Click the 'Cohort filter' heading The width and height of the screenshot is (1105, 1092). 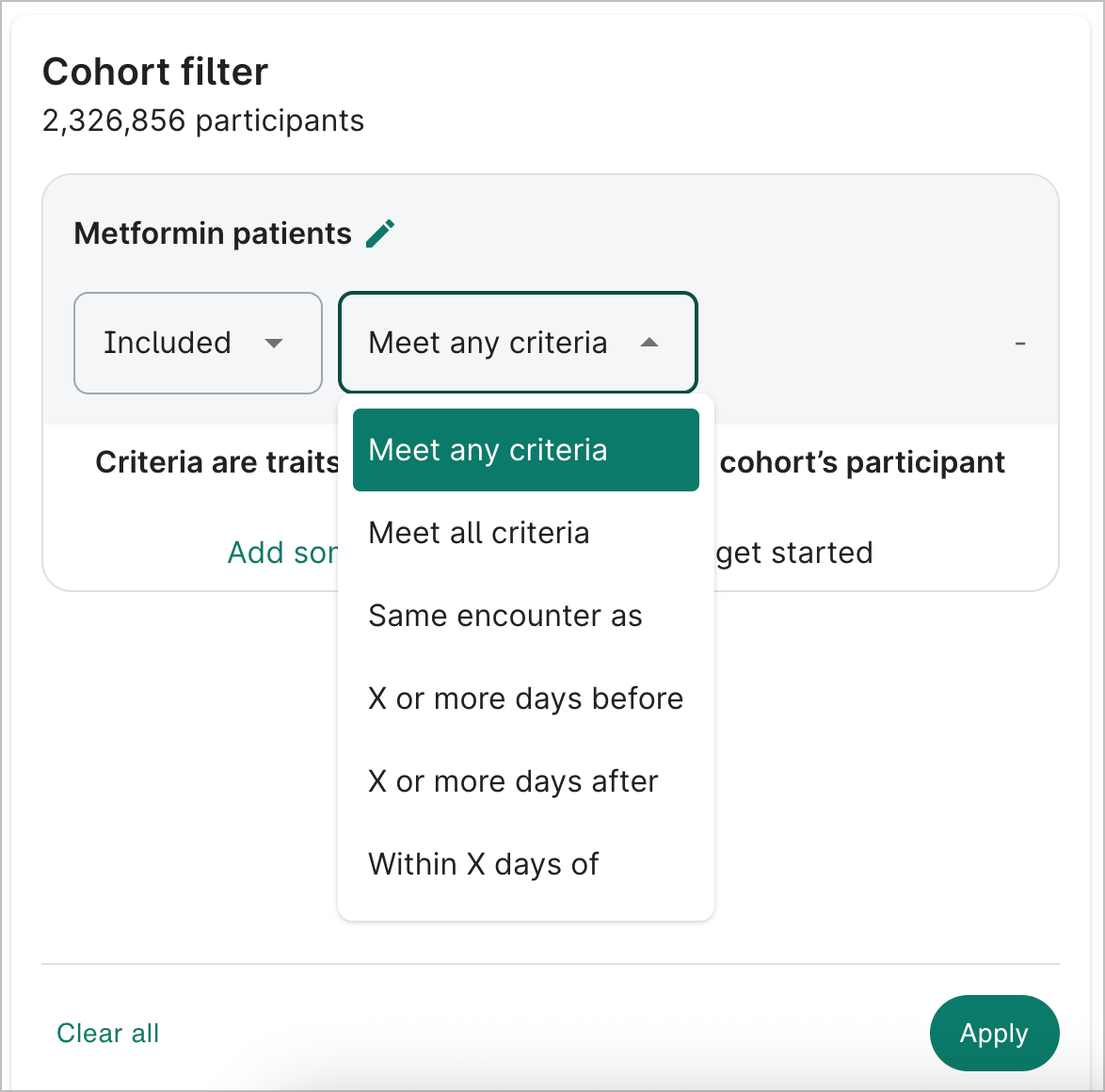coord(154,72)
